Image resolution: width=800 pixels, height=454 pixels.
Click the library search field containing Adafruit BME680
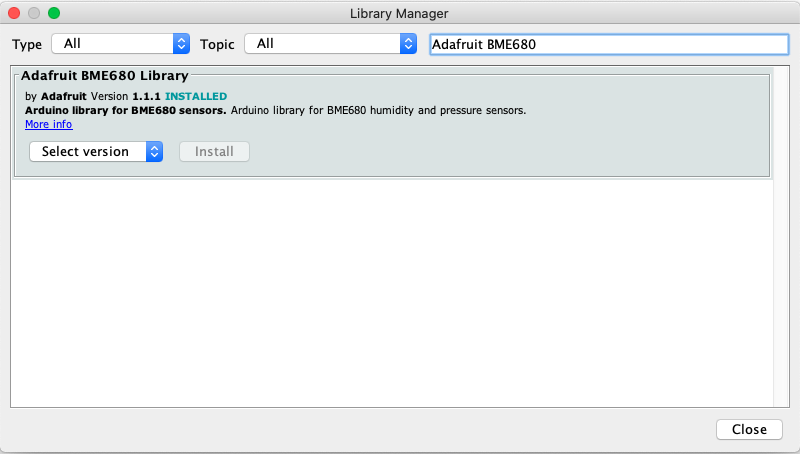click(609, 44)
